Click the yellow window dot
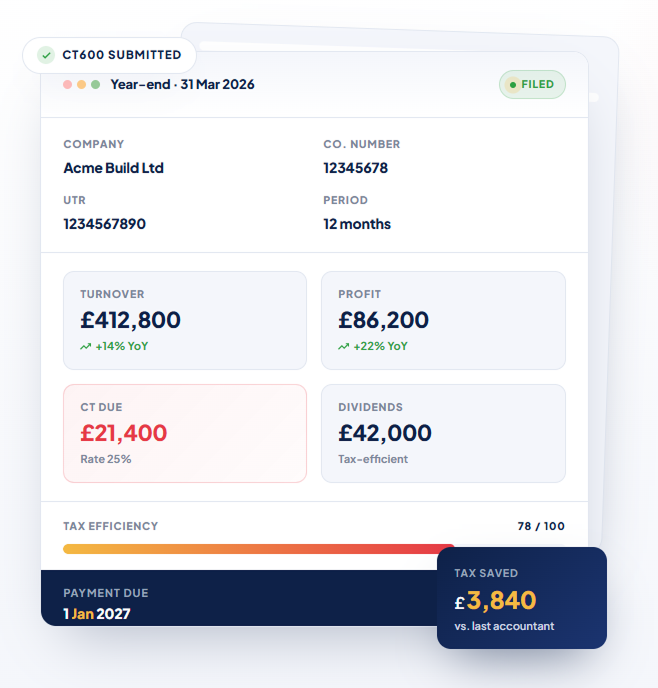The image size is (658, 688). 81,84
